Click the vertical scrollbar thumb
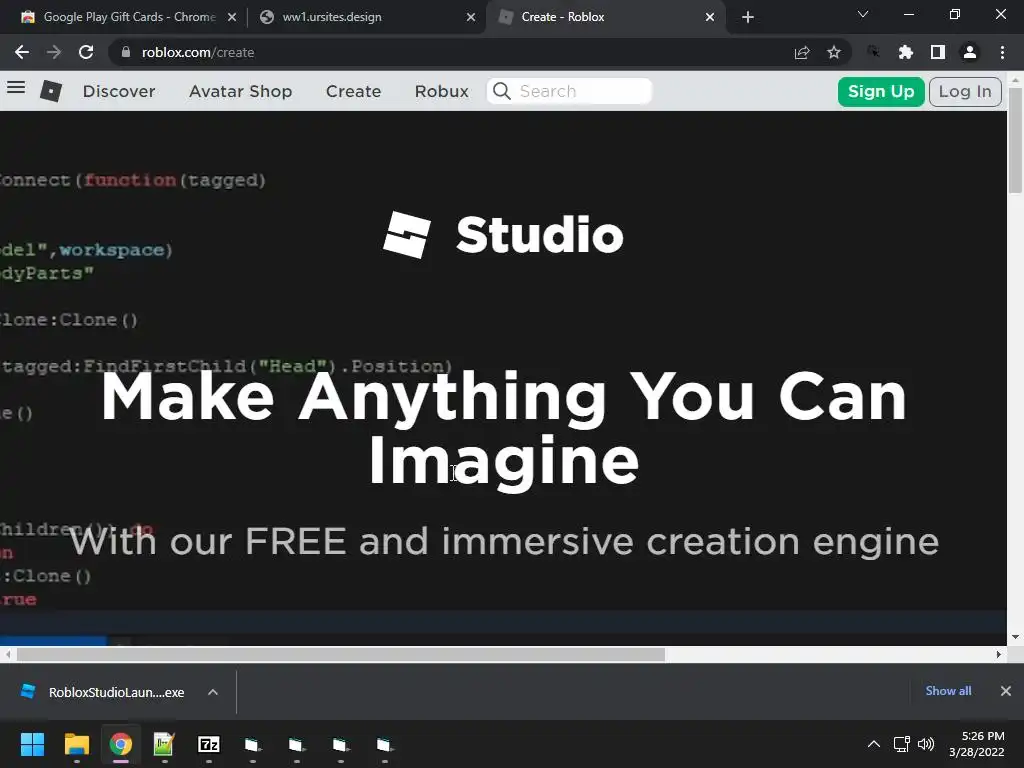The image size is (1024, 768). (1015, 139)
